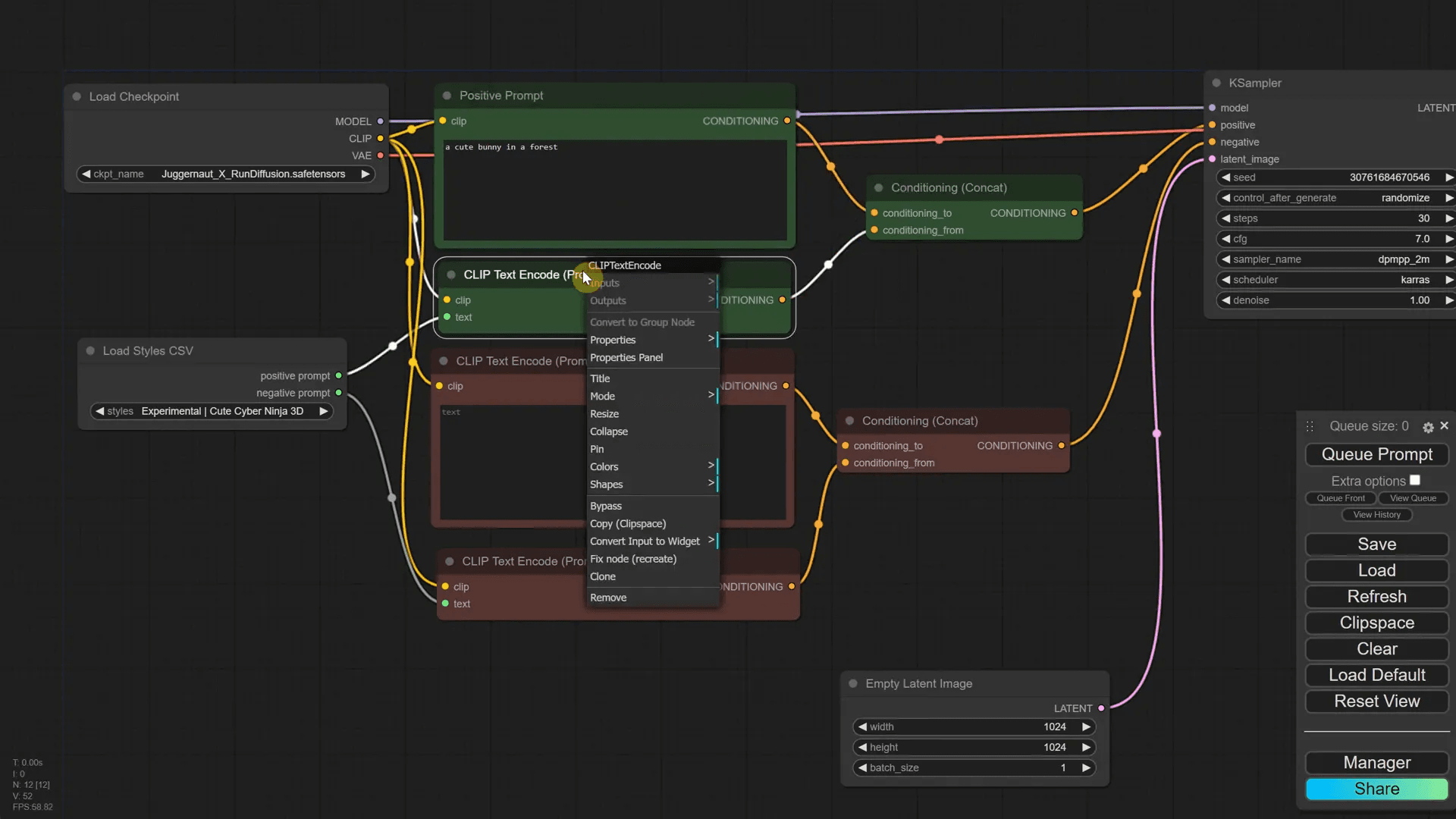Collapse Load Styles CSV node dot
The height and width of the screenshot is (819, 1456).
click(x=90, y=350)
